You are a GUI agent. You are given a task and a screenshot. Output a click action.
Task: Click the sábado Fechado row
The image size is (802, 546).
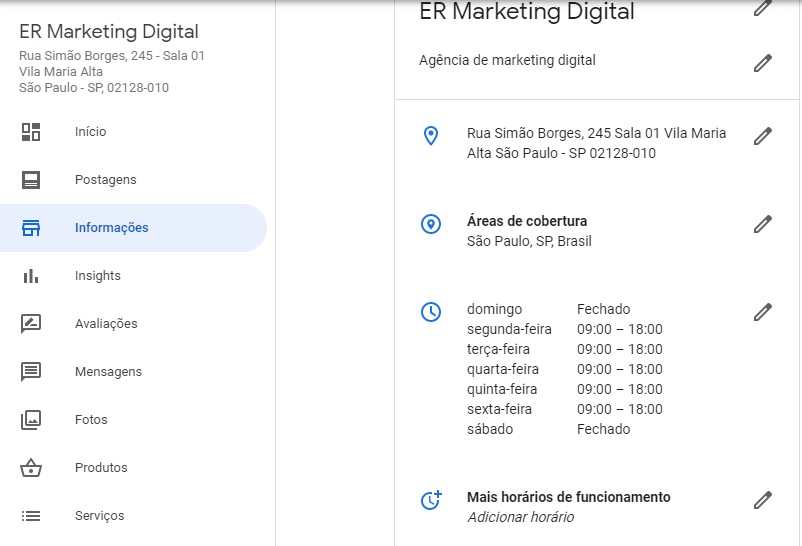[548, 429]
